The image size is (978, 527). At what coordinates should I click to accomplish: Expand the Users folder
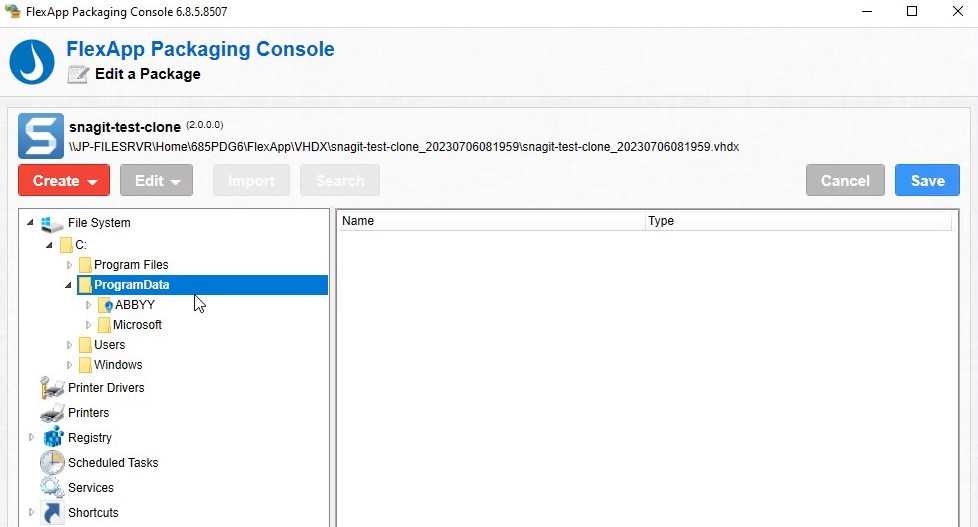click(x=69, y=344)
